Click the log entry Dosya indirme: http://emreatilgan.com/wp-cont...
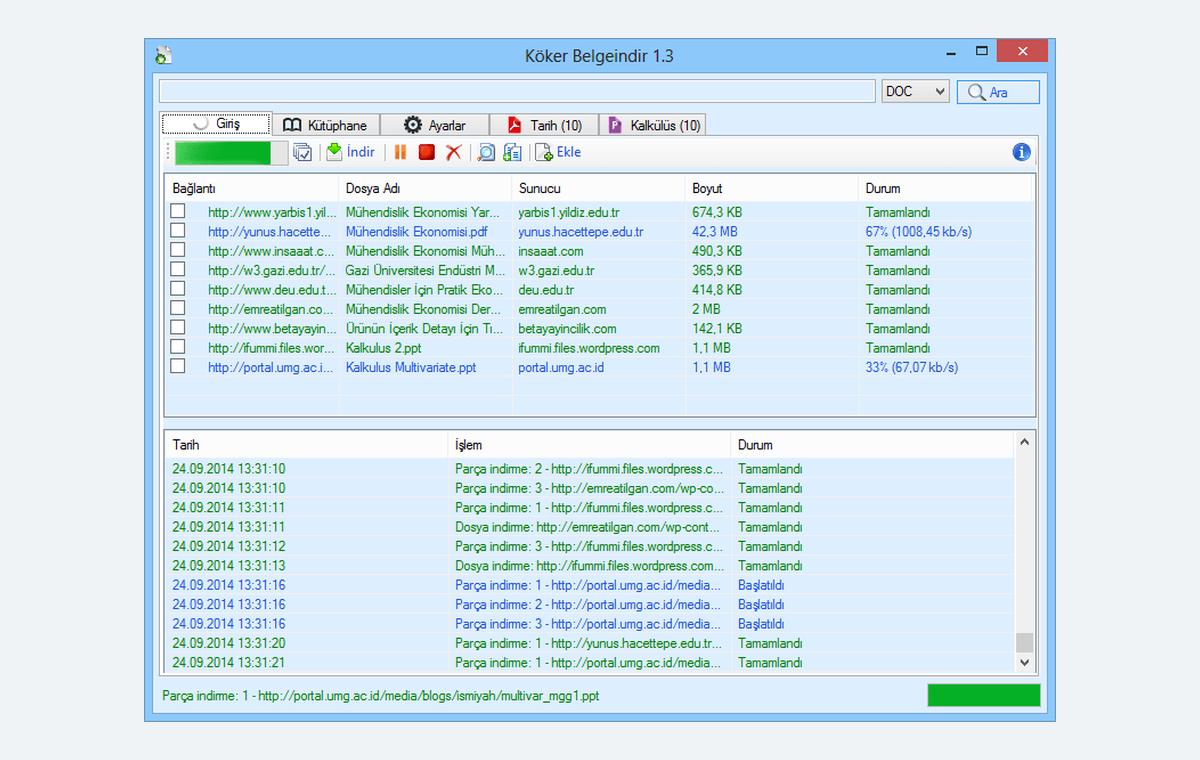The width and height of the screenshot is (1200, 760). pyautogui.click(x=589, y=526)
